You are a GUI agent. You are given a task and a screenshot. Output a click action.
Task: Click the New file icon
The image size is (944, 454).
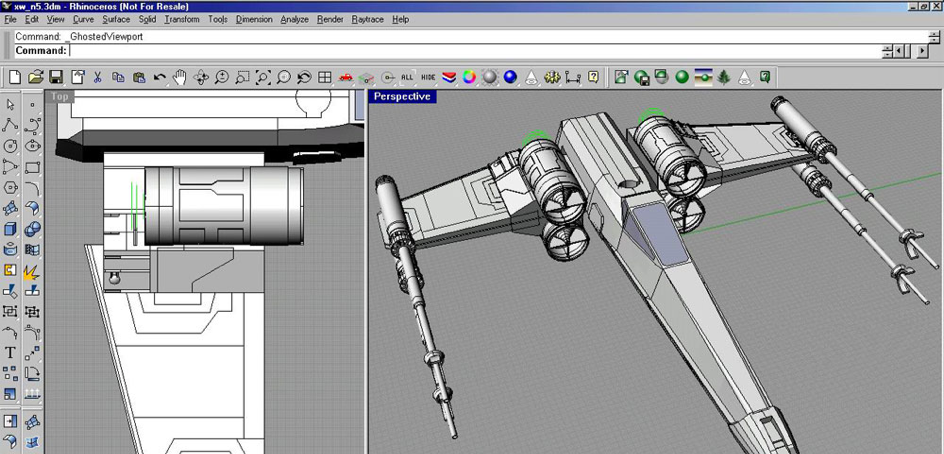tap(15, 77)
